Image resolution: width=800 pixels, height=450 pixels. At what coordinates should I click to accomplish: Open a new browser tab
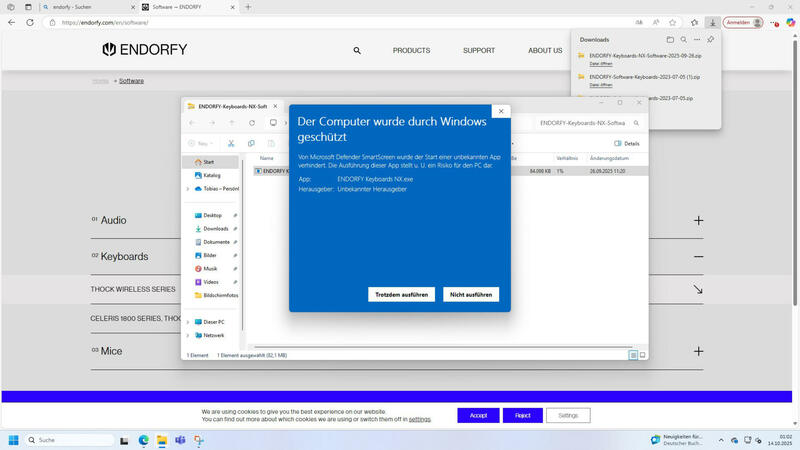(248, 7)
